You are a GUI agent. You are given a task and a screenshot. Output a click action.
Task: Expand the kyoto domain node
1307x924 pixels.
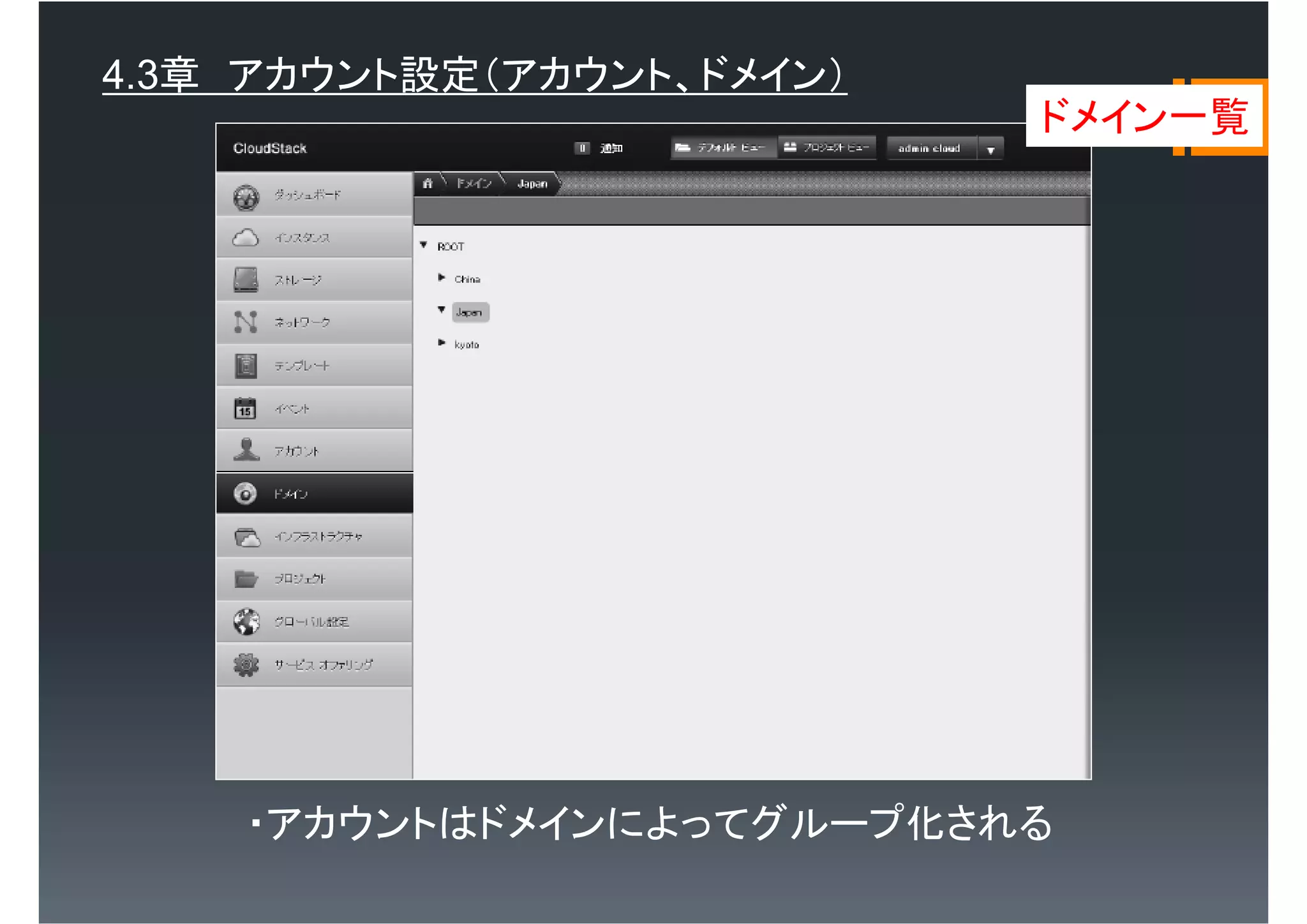tap(441, 343)
